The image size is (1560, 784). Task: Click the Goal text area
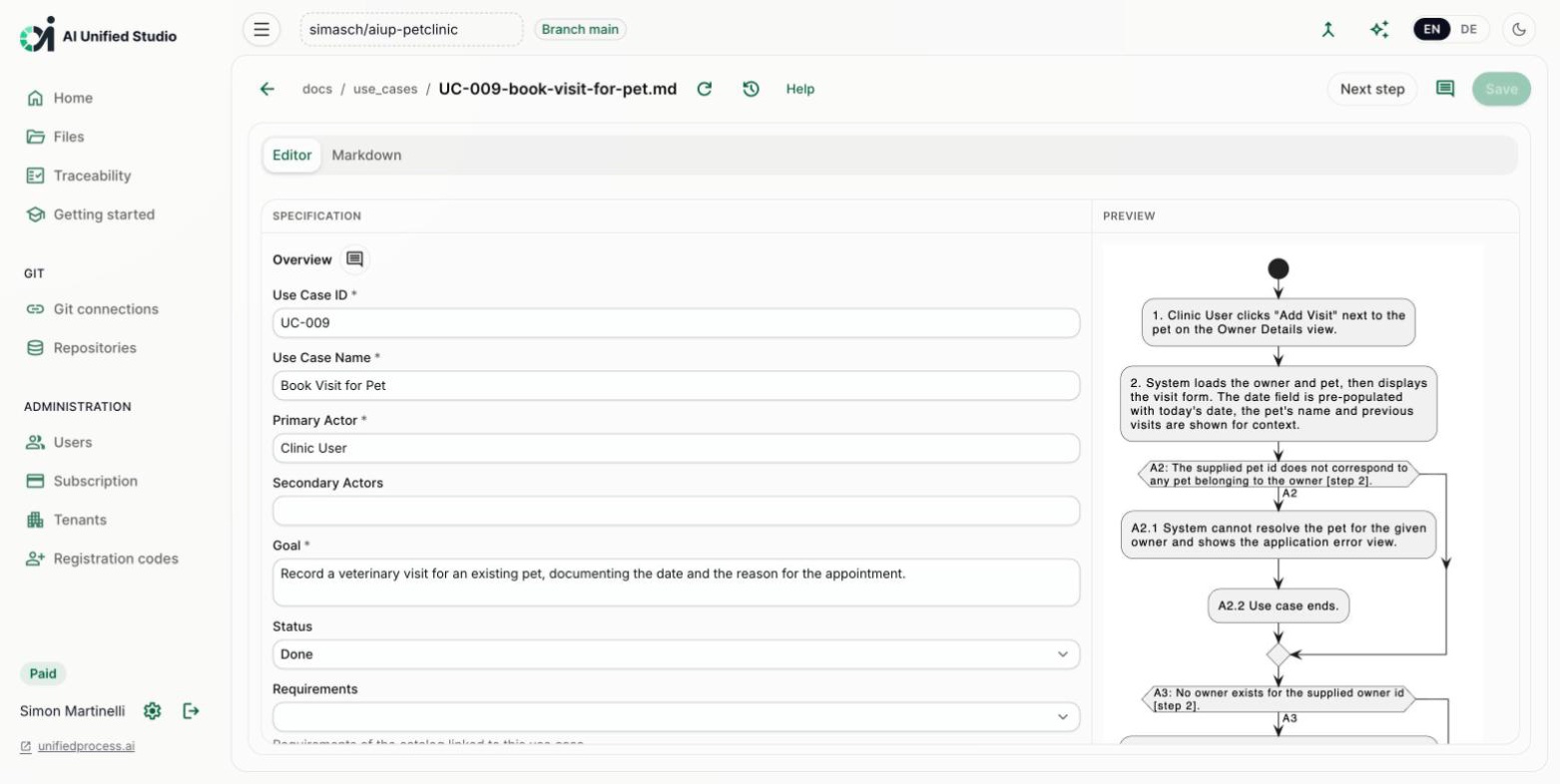click(x=676, y=583)
